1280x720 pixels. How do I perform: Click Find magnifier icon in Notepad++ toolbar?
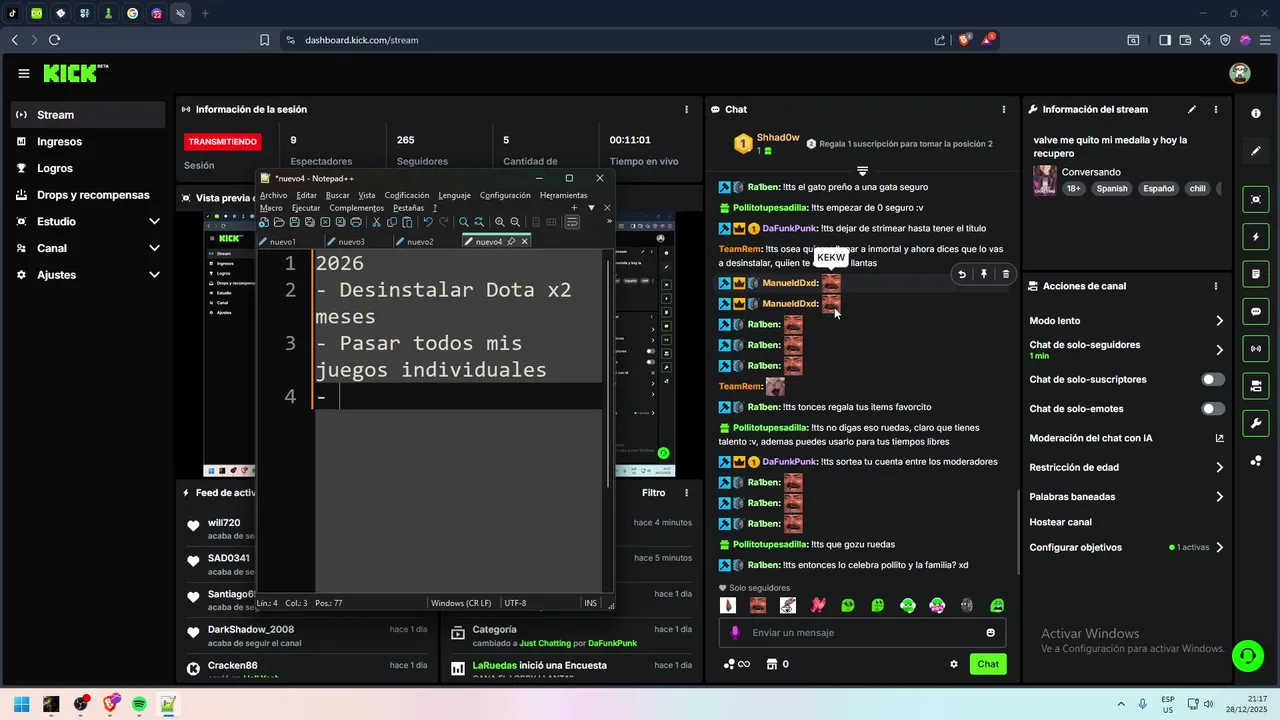tap(464, 222)
